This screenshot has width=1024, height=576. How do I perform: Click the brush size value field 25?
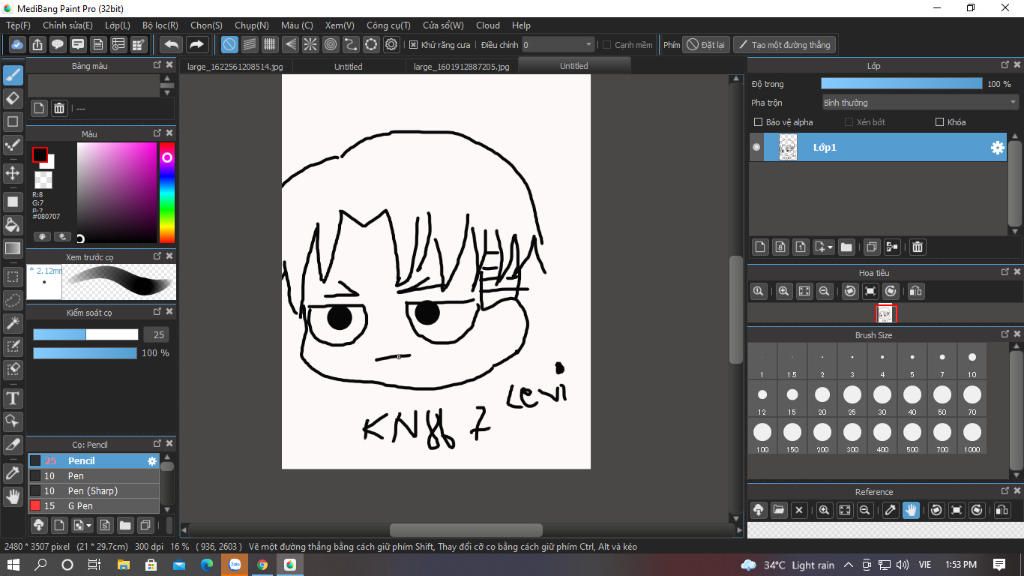(x=158, y=335)
